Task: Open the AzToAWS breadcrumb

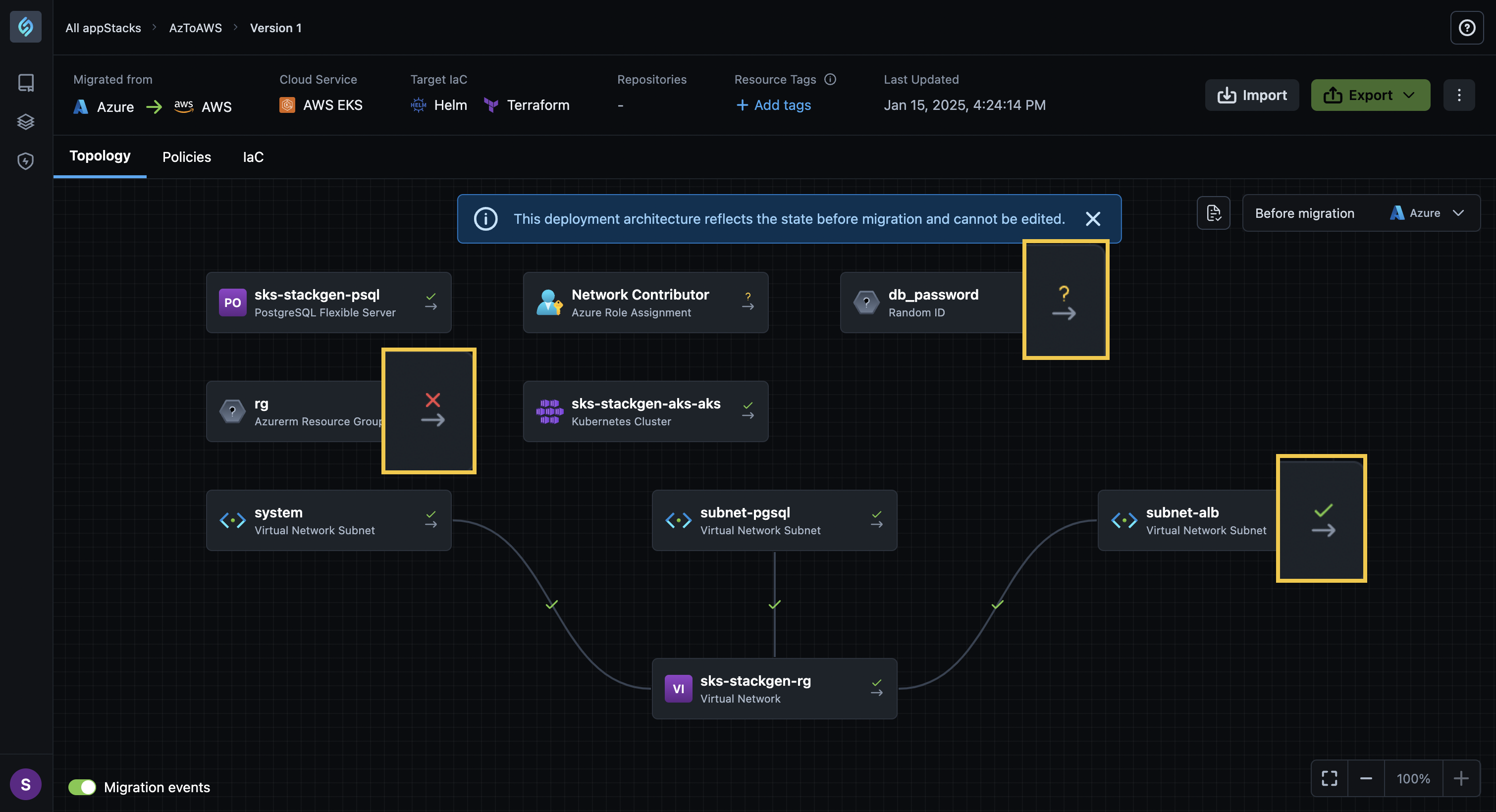Action: 195,28
